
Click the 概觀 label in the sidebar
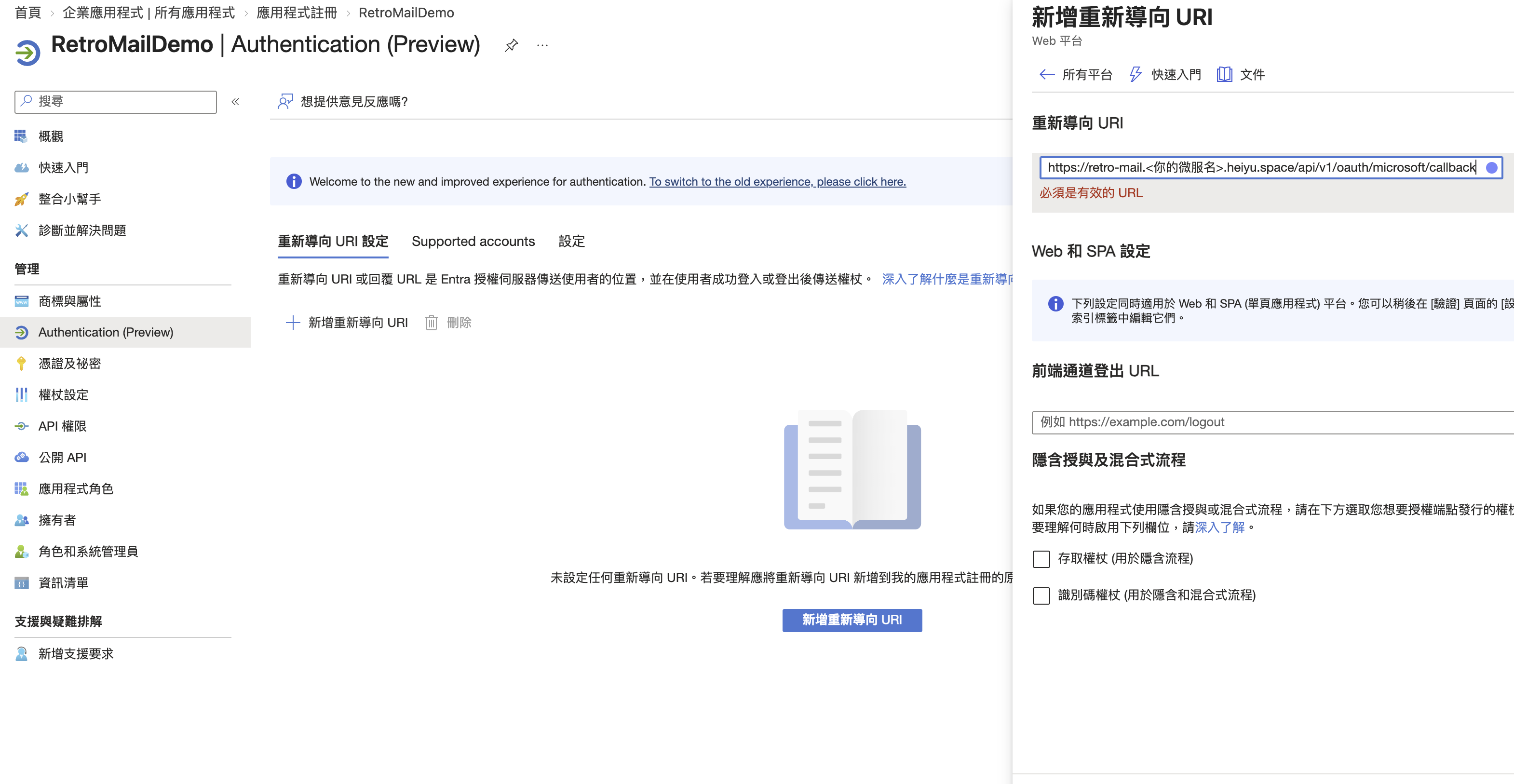click(x=51, y=136)
